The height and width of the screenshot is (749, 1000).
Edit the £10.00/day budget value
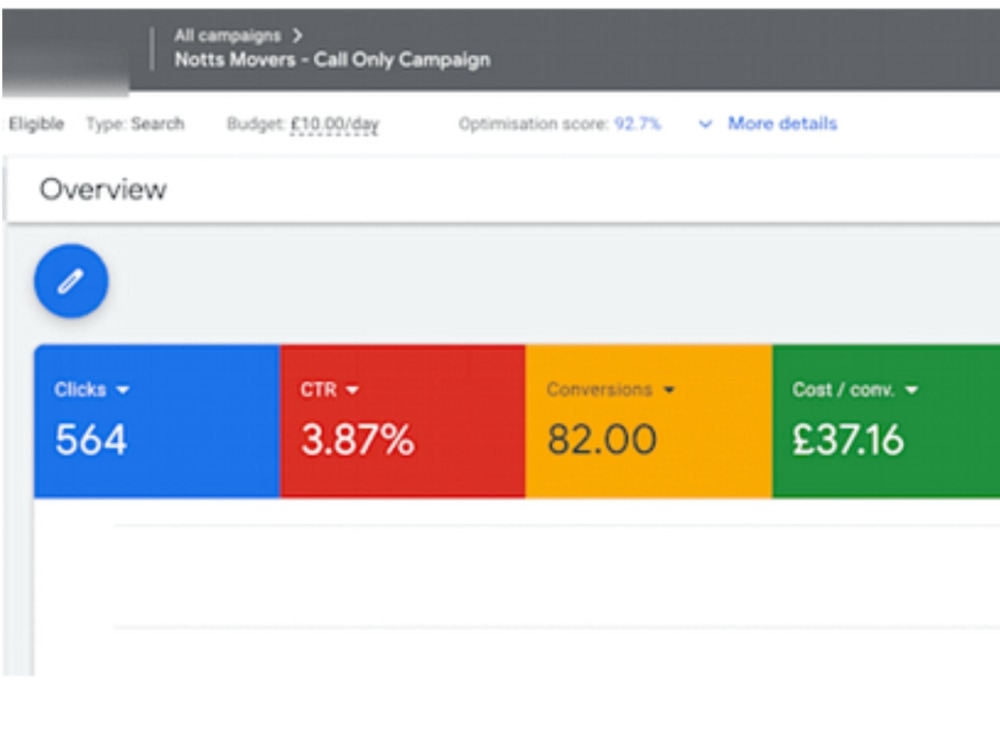click(x=334, y=124)
